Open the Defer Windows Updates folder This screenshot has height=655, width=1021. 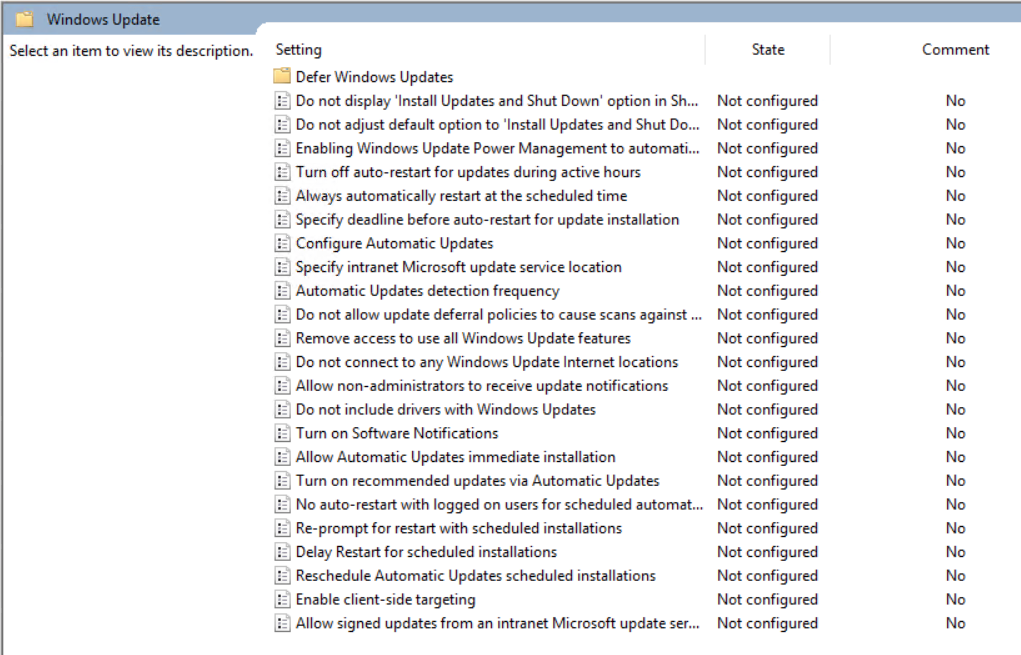tap(374, 77)
